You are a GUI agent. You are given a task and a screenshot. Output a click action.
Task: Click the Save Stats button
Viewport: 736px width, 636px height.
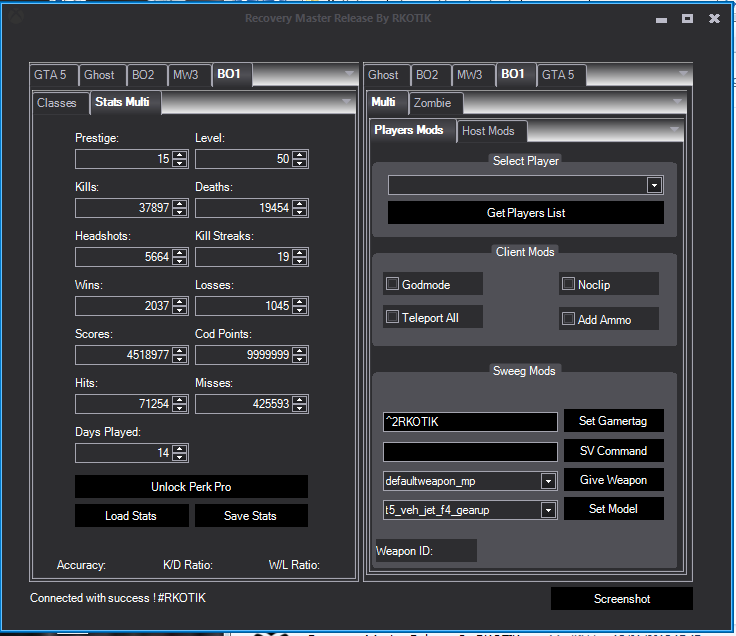coord(251,516)
